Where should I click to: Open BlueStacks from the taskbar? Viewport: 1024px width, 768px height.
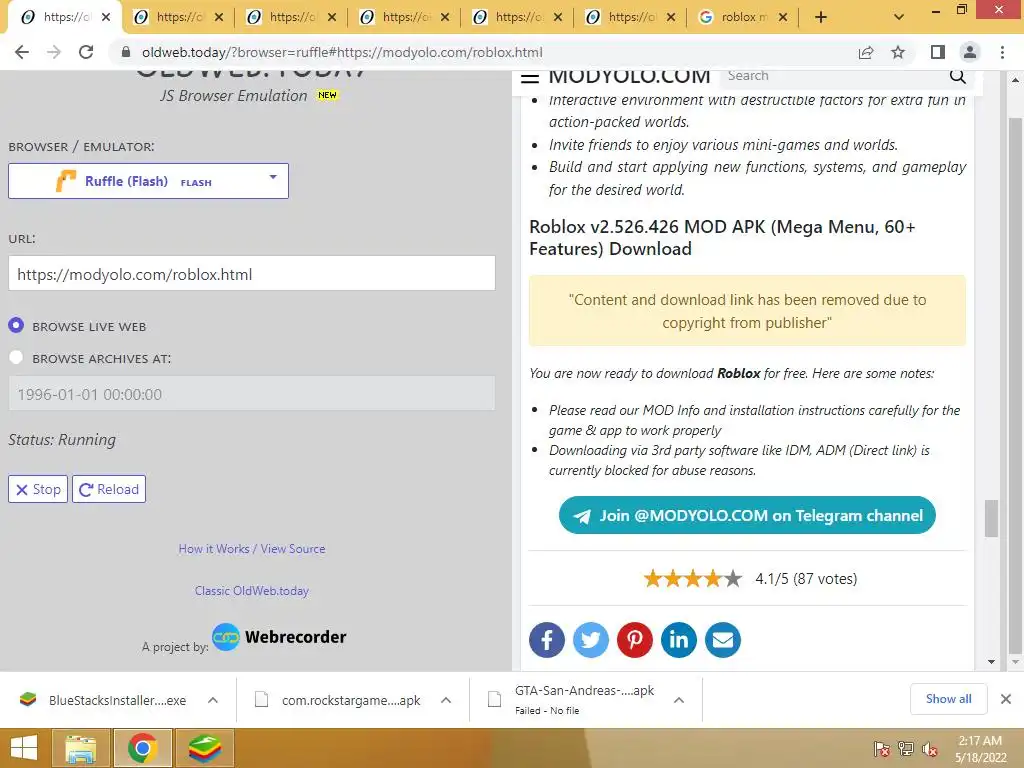204,748
